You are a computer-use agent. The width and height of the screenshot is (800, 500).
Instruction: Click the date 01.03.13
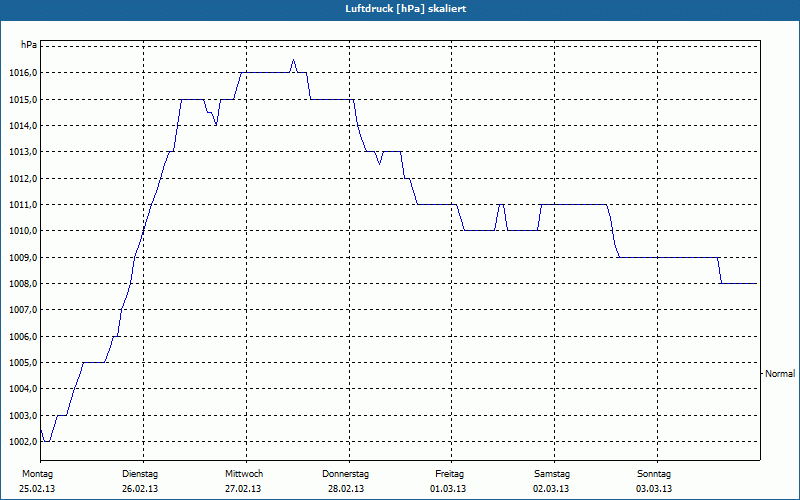tap(448, 489)
